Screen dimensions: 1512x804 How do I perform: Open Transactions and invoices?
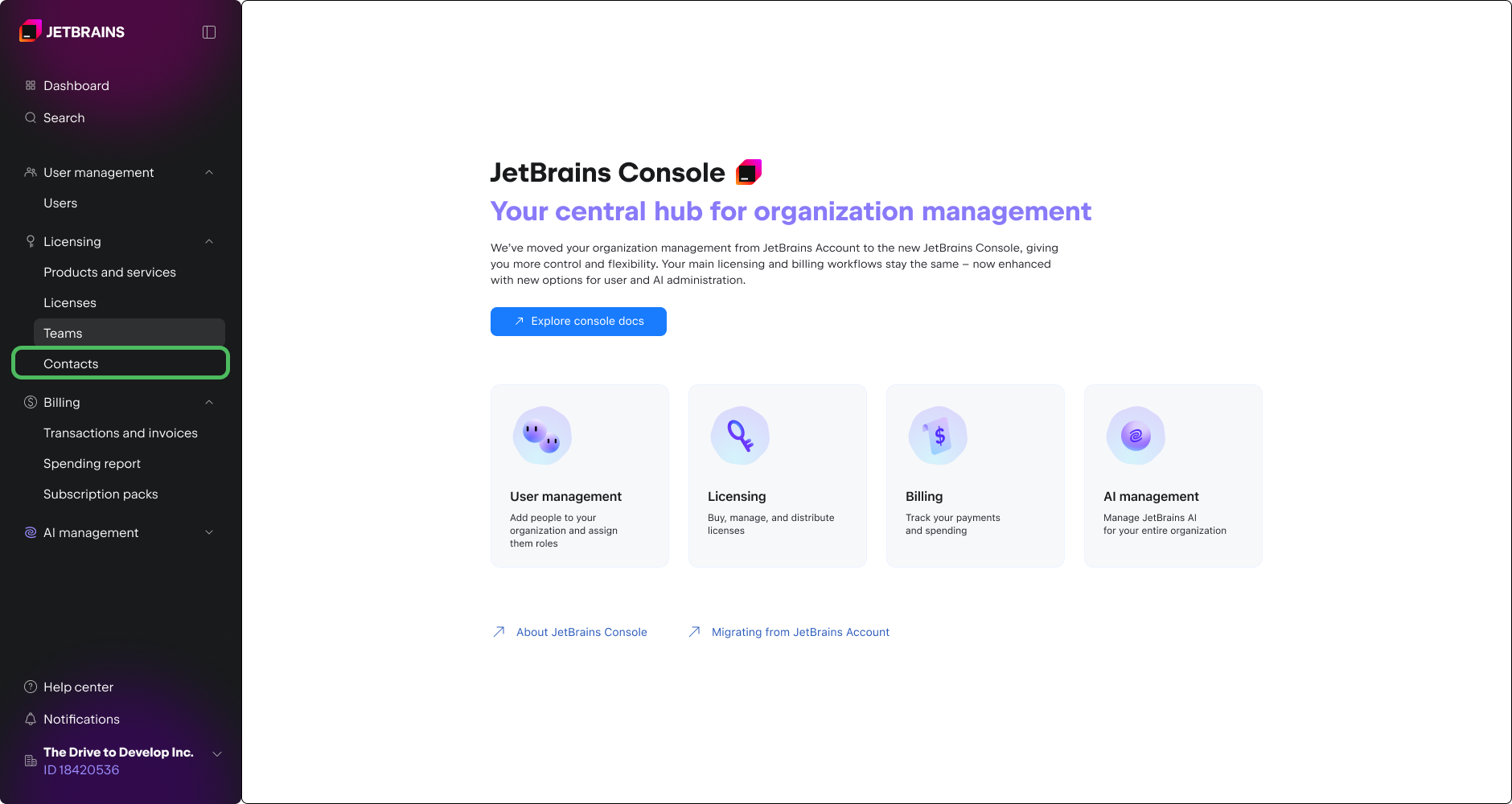[x=121, y=433]
